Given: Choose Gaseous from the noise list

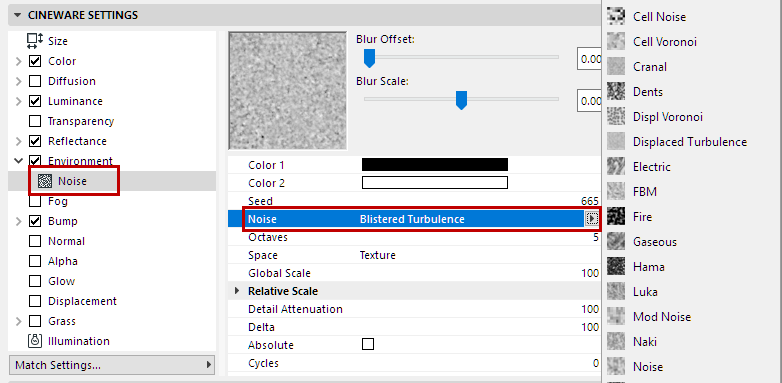Looking at the screenshot, I should coord(655,242).
